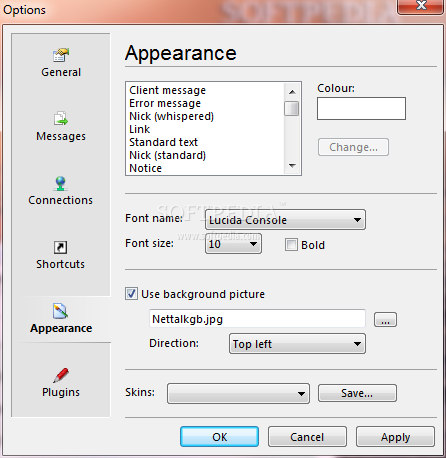The width and height of the screenshot is (446, 458).
Task: Expand the Direction dropdown
Action: [x=297, y=344]
